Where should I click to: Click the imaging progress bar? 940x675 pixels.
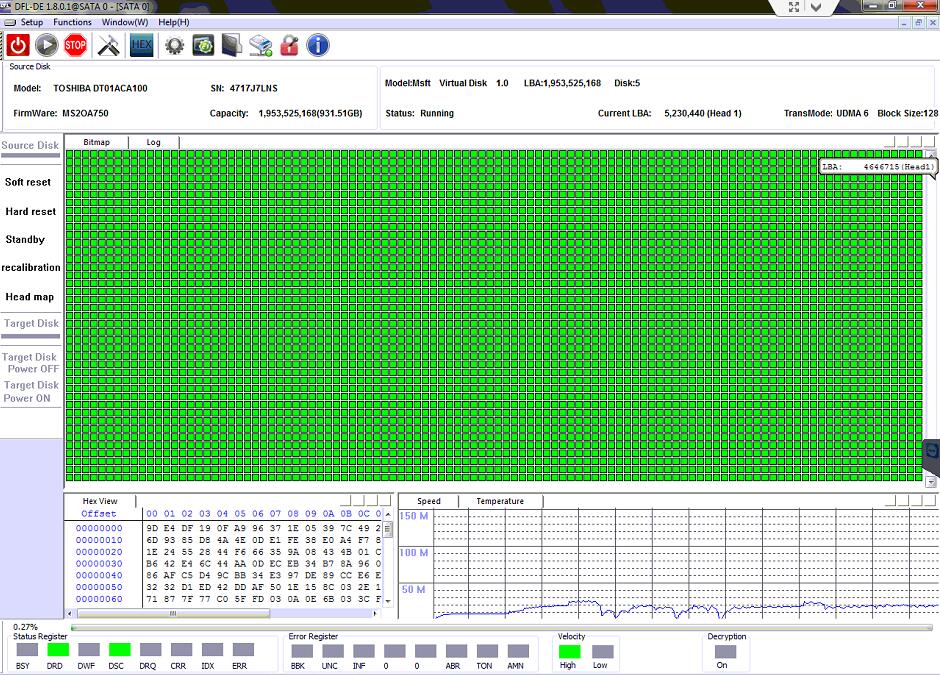(x=501, y=628)
